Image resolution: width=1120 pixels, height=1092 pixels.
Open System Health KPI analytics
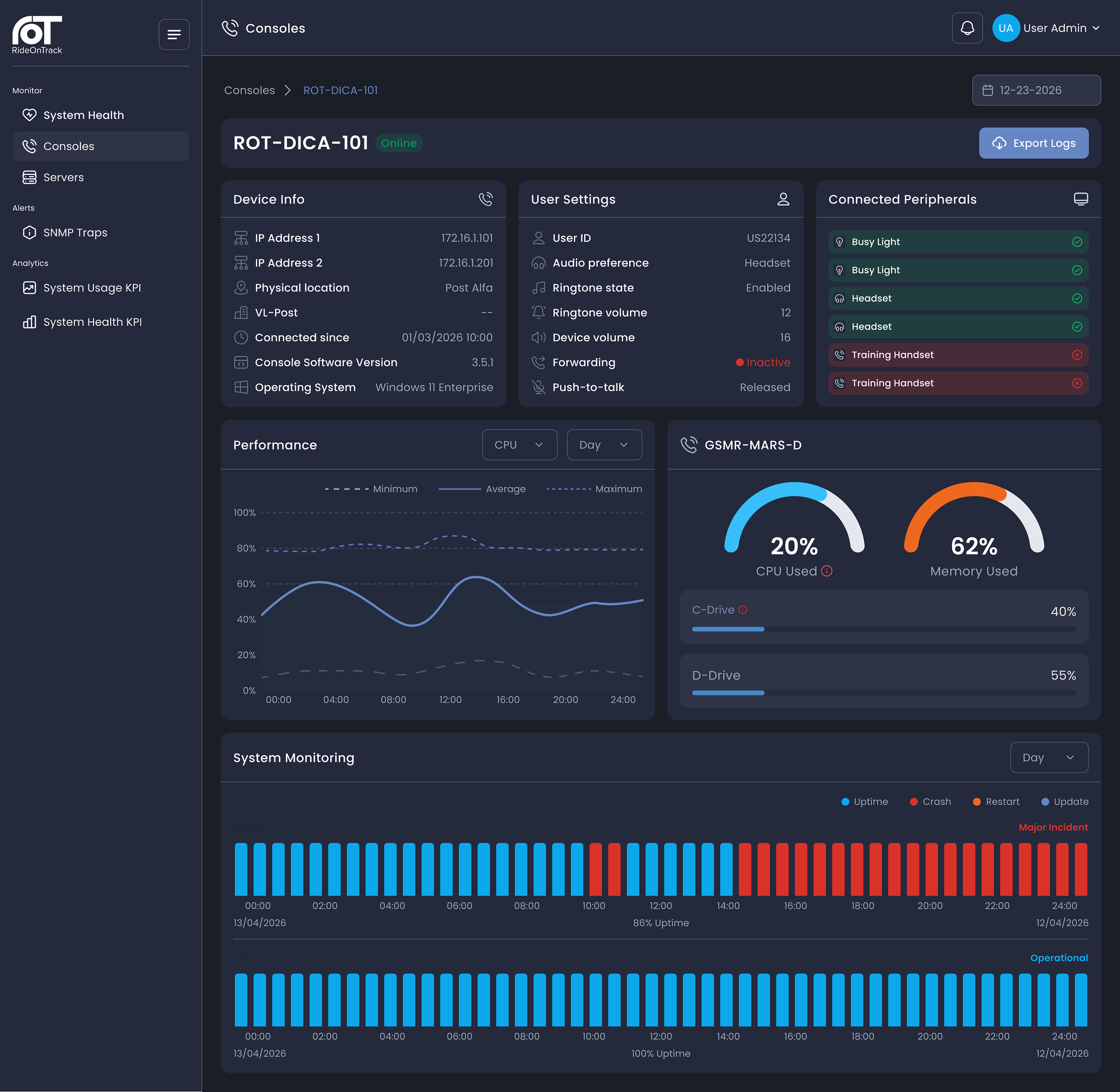coord(101,322)
